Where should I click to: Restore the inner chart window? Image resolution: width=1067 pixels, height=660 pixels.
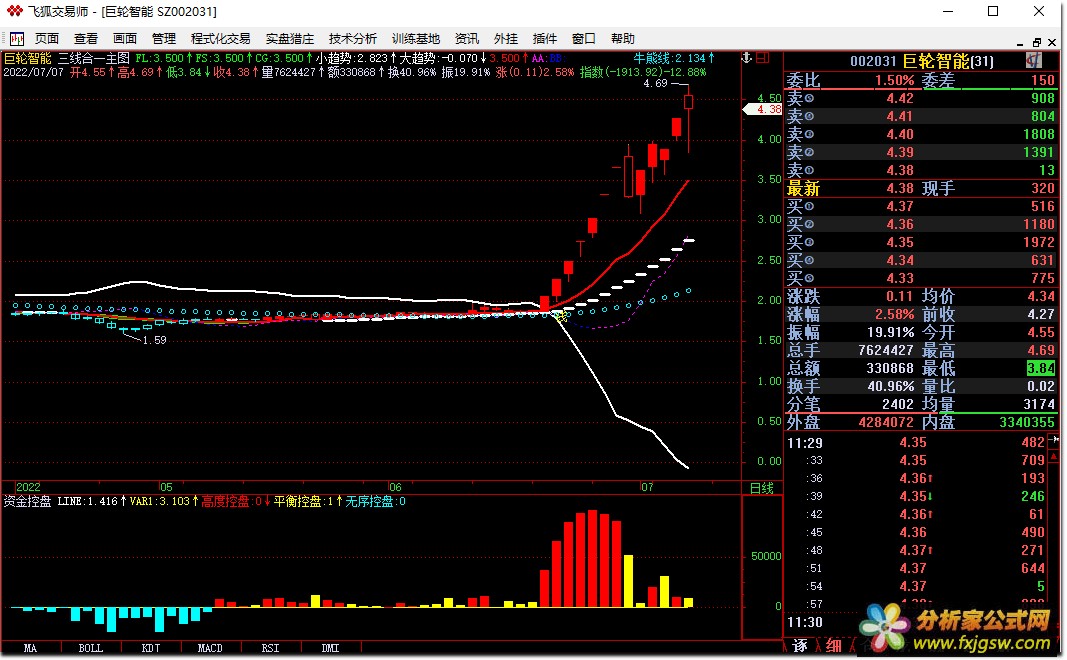[1036, 42]
